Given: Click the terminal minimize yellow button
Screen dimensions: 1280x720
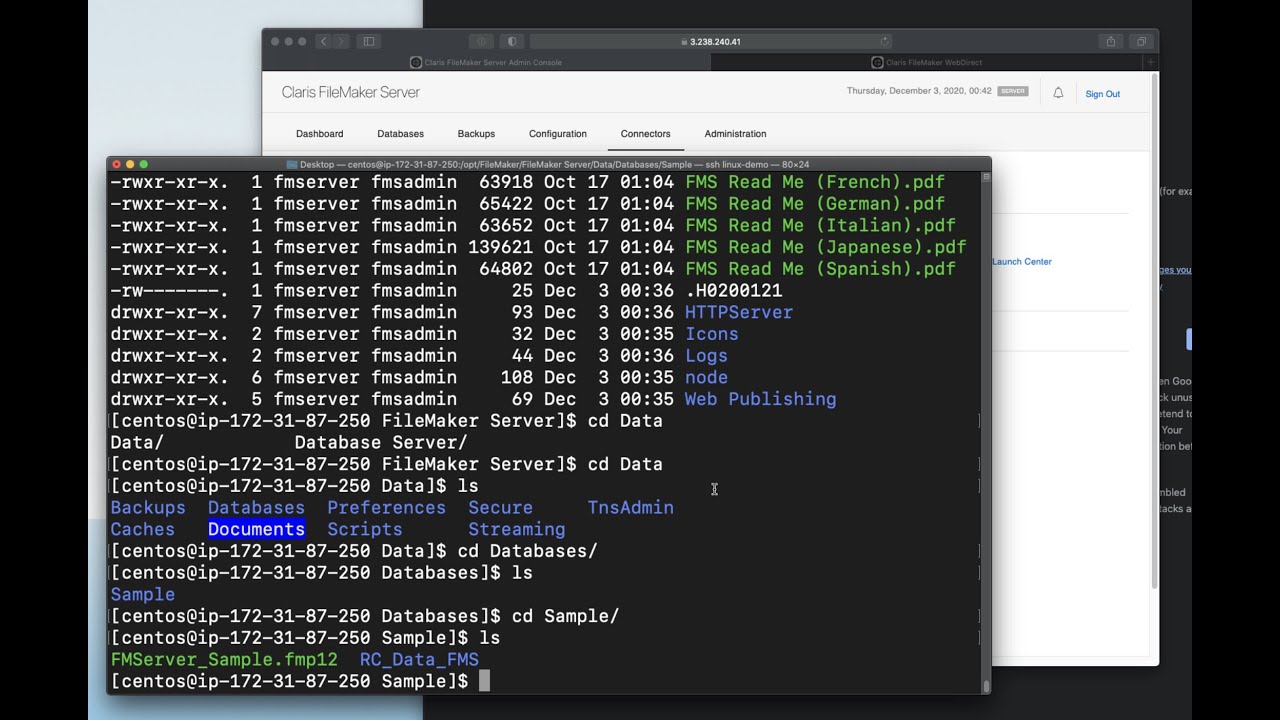Looking at the screenshot, I should 130,164.
